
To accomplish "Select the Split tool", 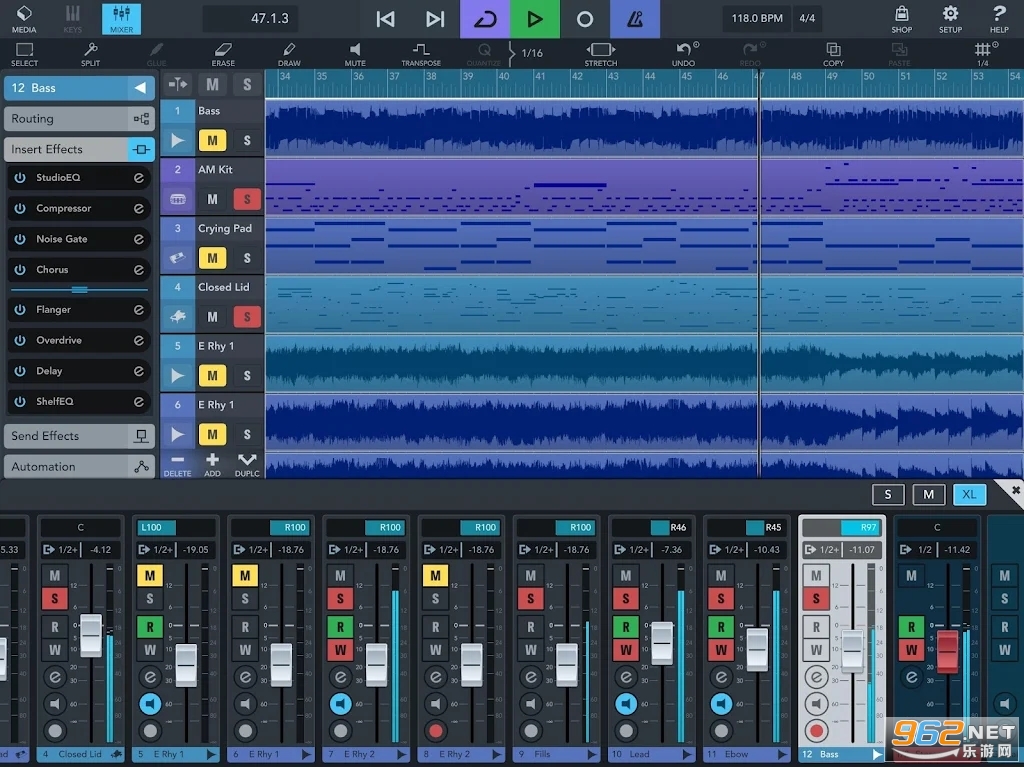I will click(x=90, y=54).
